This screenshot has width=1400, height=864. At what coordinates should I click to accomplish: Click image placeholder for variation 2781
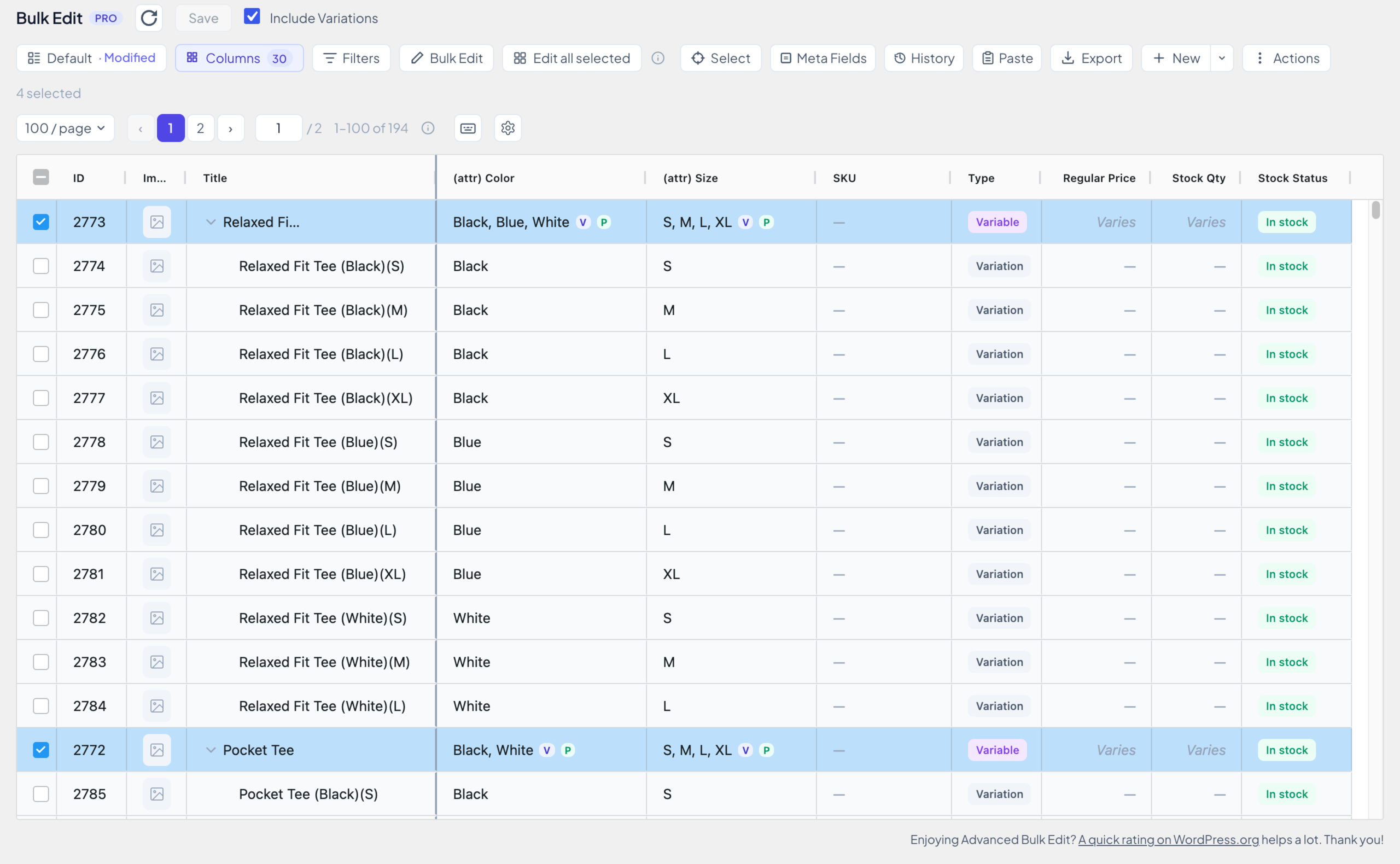(x=156, y=574)
